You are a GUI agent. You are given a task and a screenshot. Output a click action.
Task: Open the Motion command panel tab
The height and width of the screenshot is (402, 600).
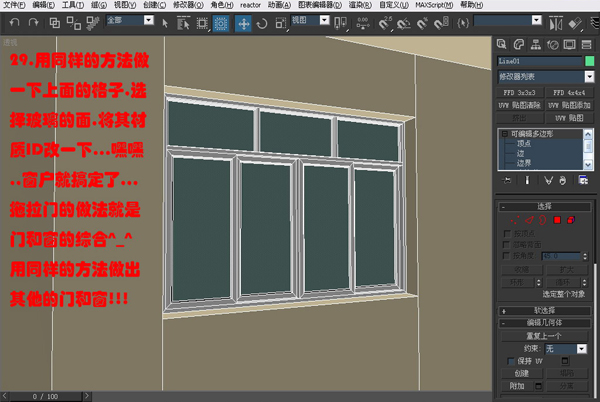(x=553, y=44)
